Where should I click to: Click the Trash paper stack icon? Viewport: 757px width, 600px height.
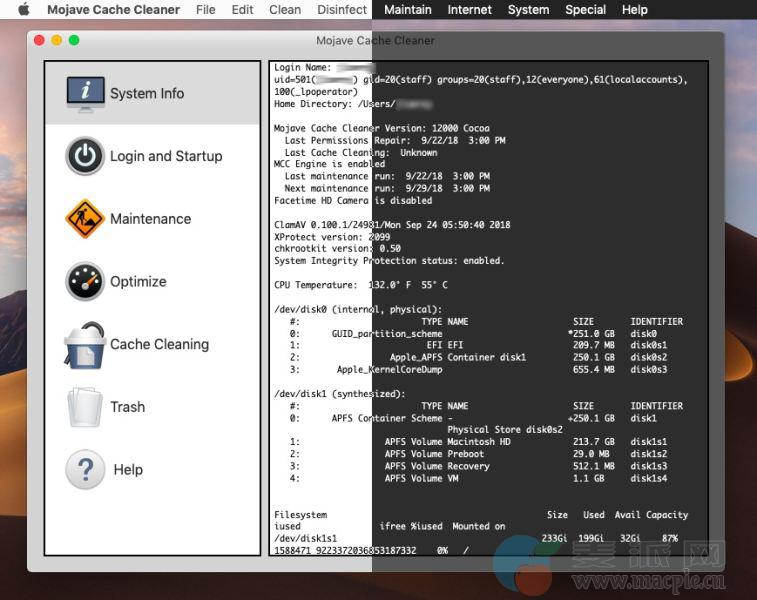(85, 407)
